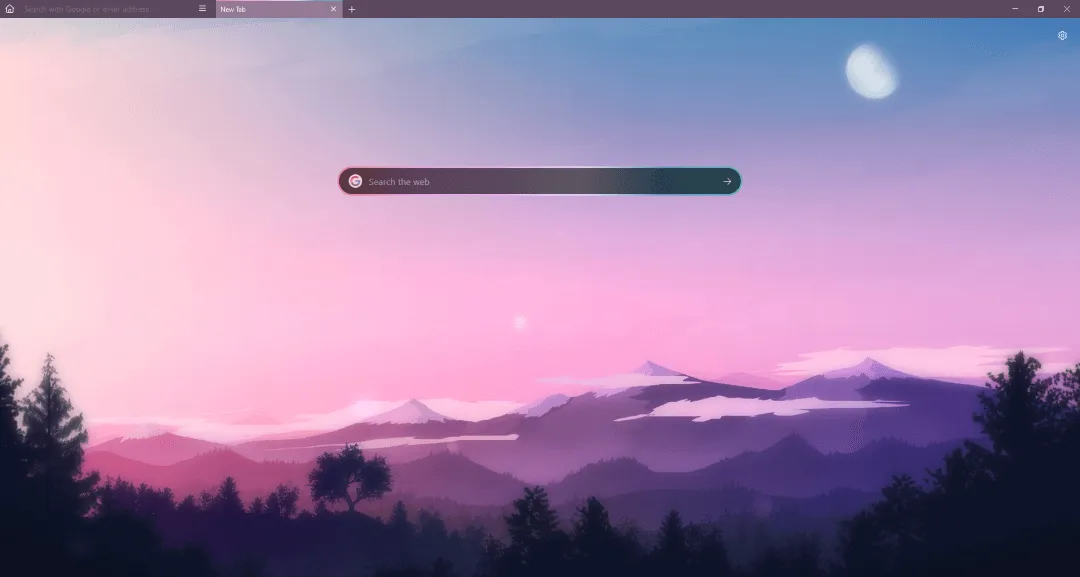Minimize the browser window
The image size is (1080, 577).
1017,8
